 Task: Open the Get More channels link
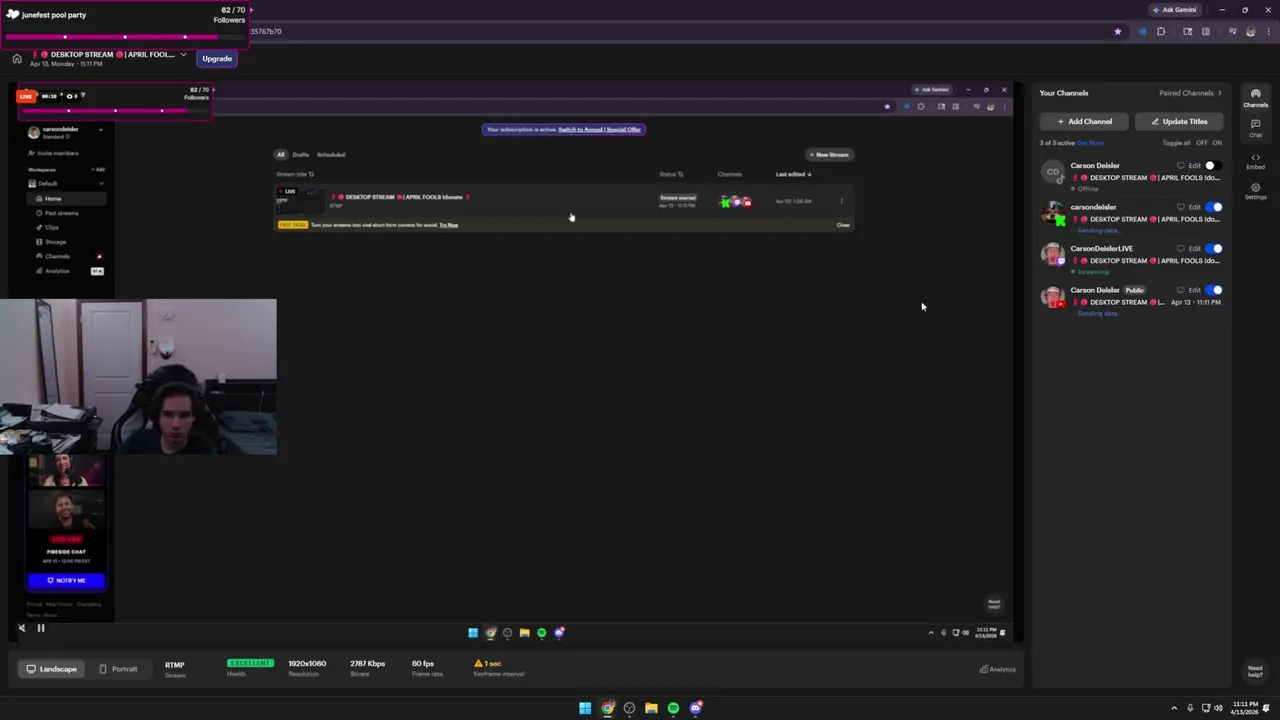(1090, 143)
